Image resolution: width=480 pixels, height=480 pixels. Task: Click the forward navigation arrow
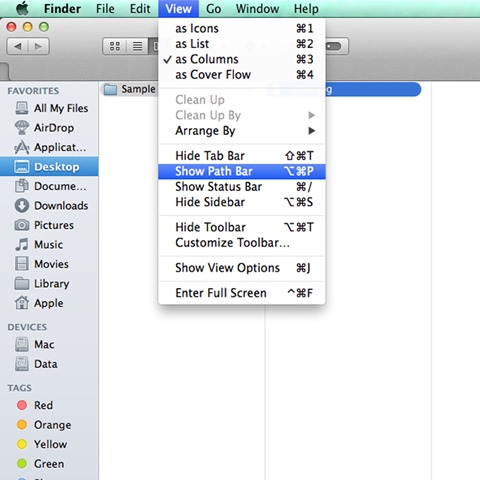point(39,46)
